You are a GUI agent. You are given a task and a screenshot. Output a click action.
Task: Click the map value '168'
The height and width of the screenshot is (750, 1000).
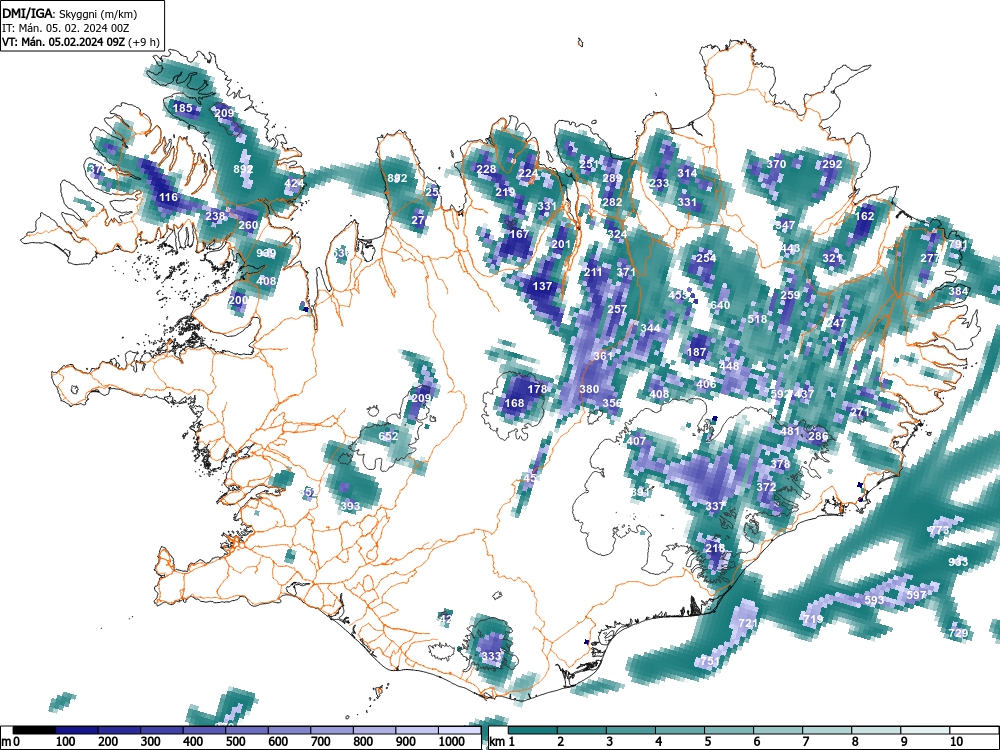tap(514, 403)
